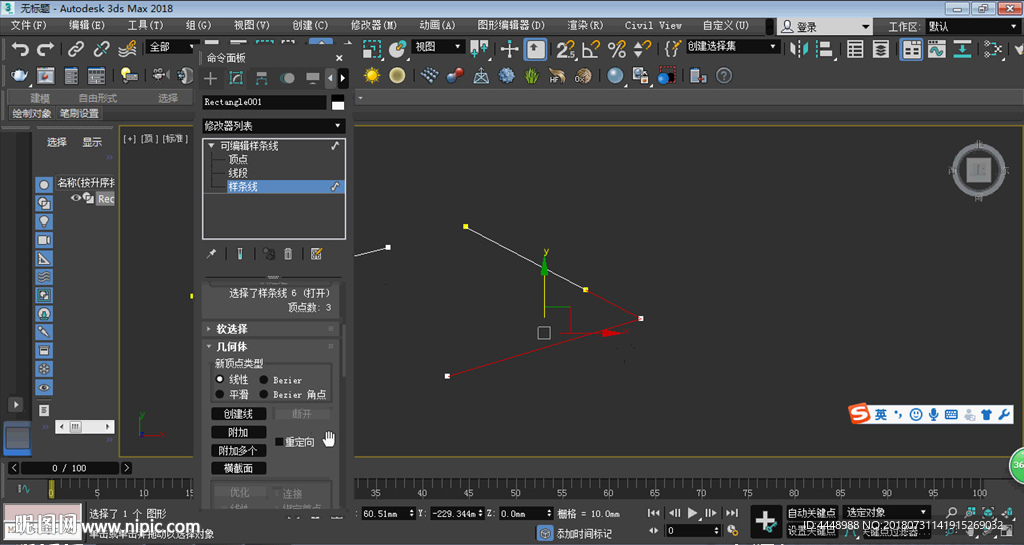
Task: Click the sun light icon
Action: coord(372,76)
